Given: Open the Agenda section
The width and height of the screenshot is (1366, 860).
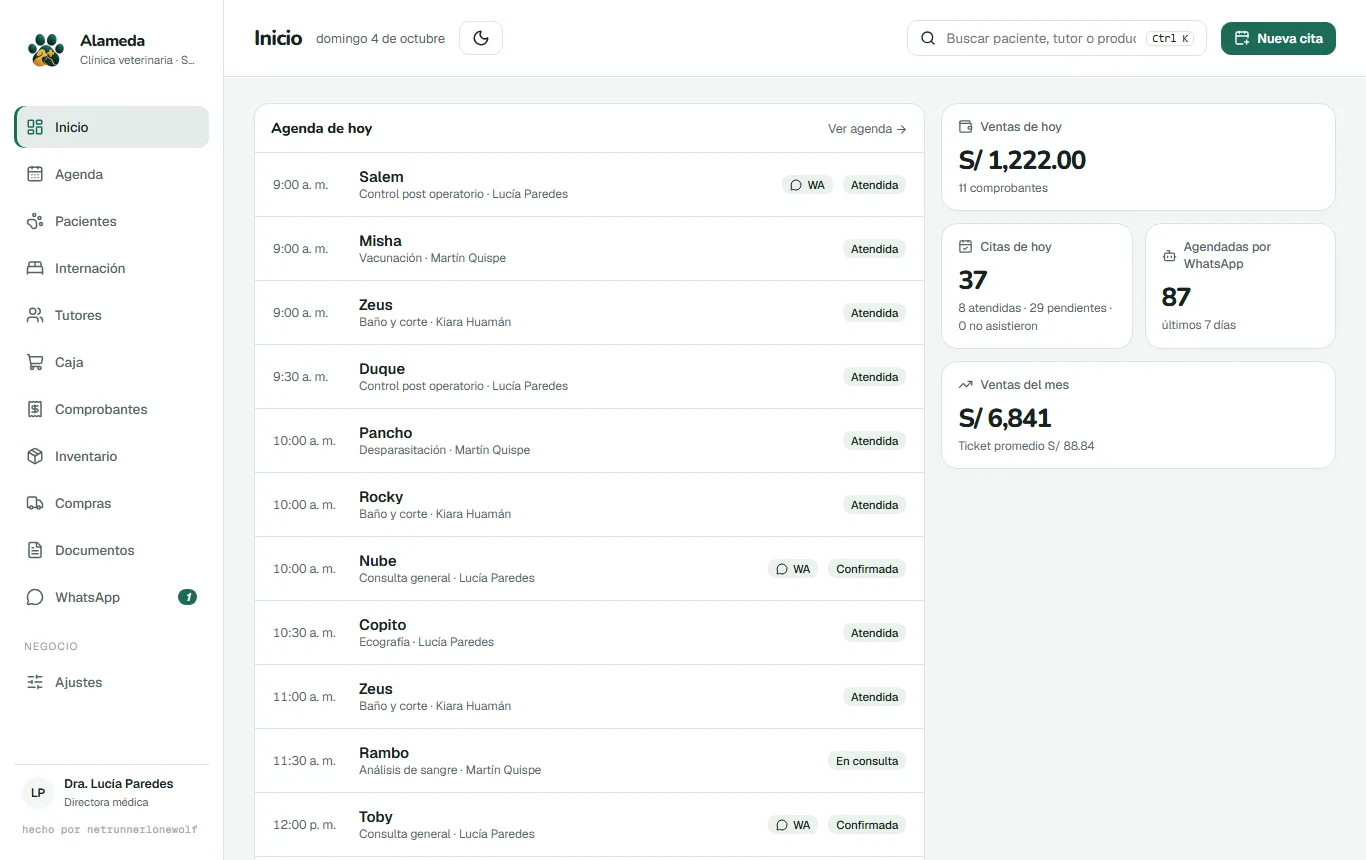Looking at the screenshot, I should [112, 174].
